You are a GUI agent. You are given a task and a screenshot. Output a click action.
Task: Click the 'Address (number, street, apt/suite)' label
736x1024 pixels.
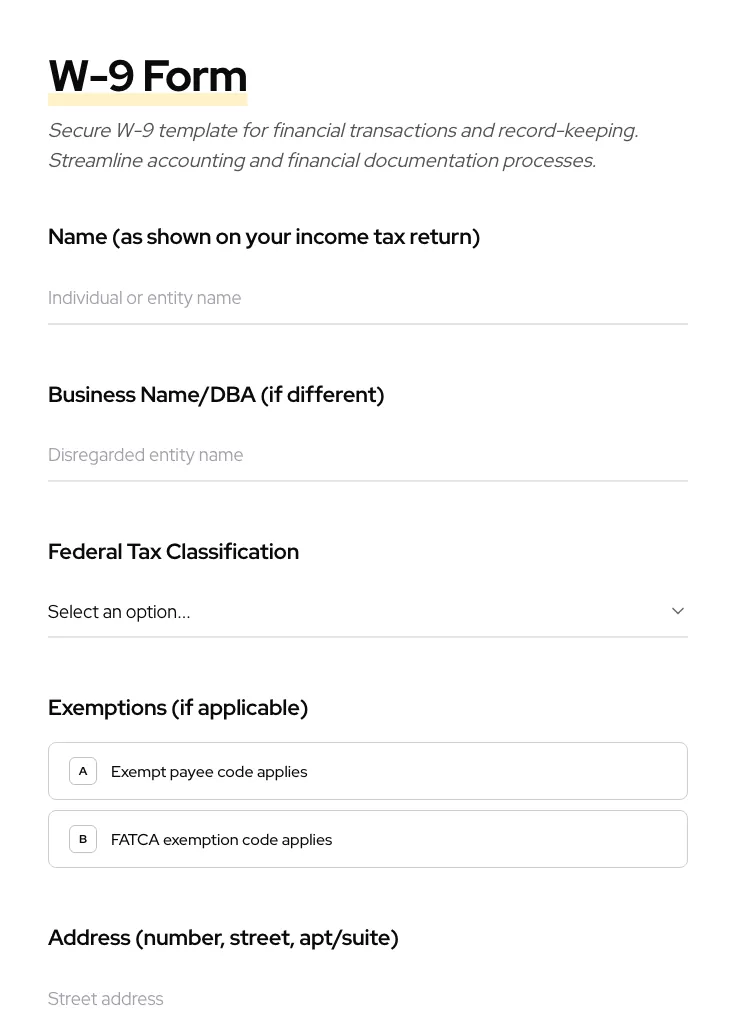pos(223,938)
